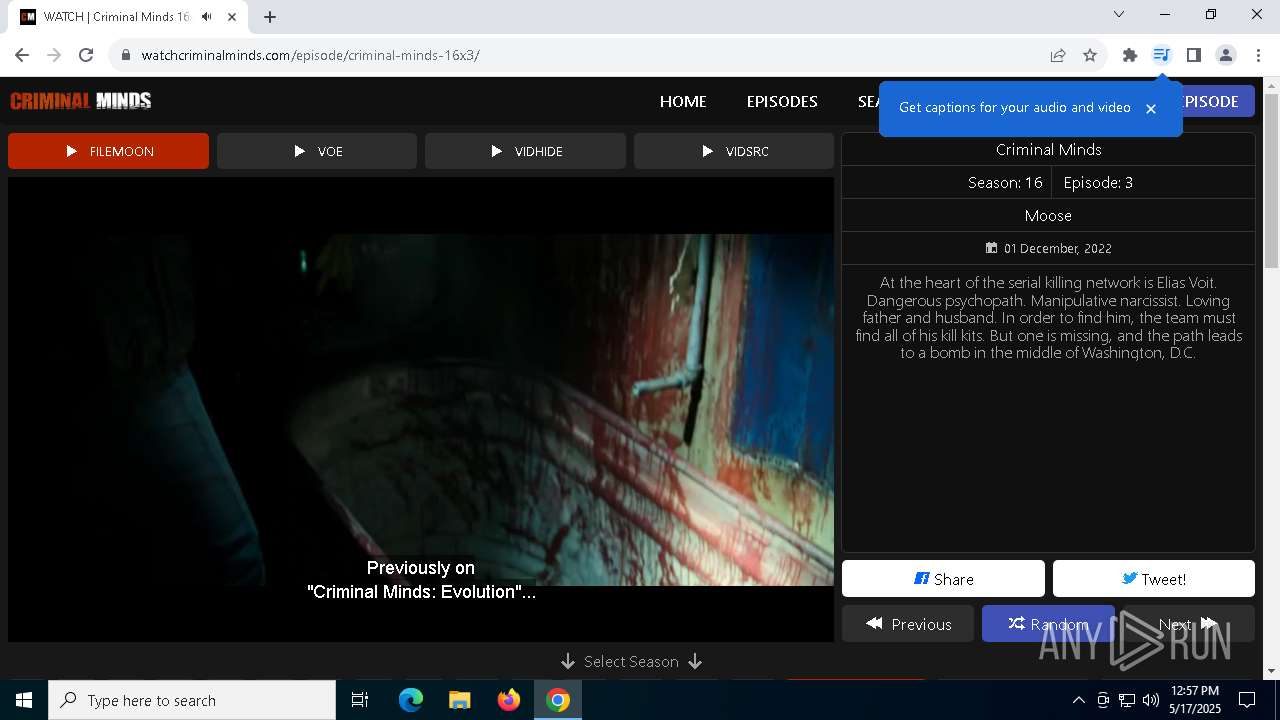Show hidden system tray icons
This screenshot has height=720, width=1280.
(x=1078, y=700)
